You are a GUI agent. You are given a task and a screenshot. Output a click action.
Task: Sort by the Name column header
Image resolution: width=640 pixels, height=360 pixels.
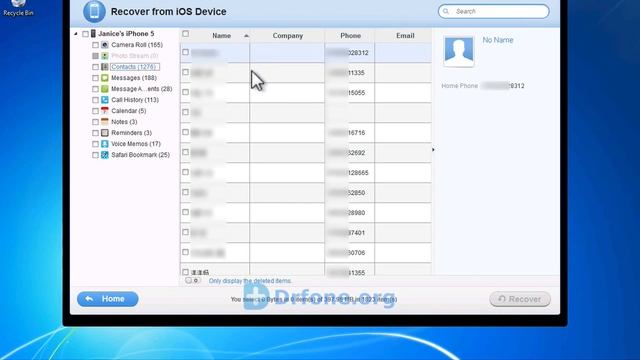tap(222, 36)
